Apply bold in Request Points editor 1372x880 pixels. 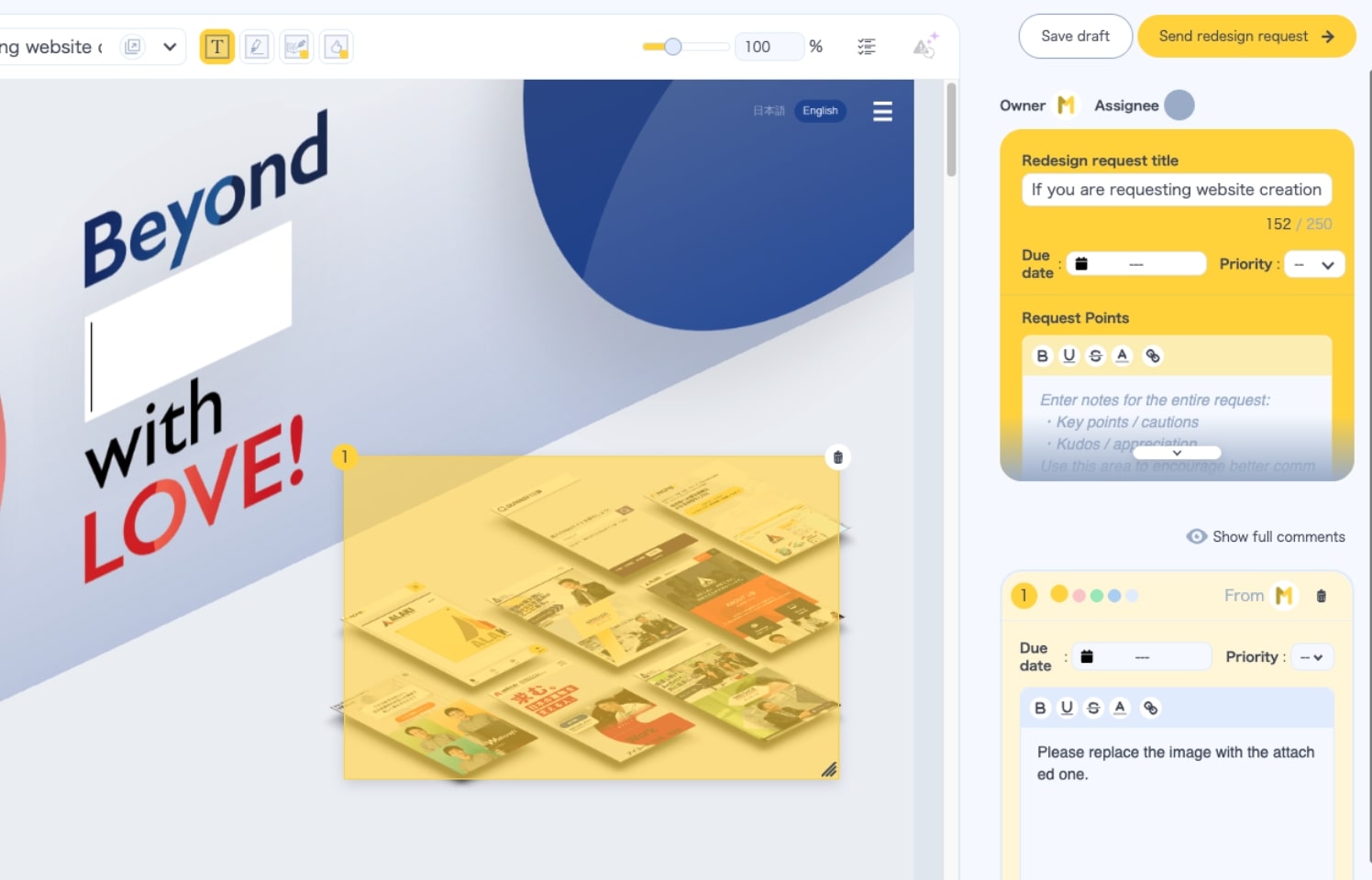(x=1042, y=356)
